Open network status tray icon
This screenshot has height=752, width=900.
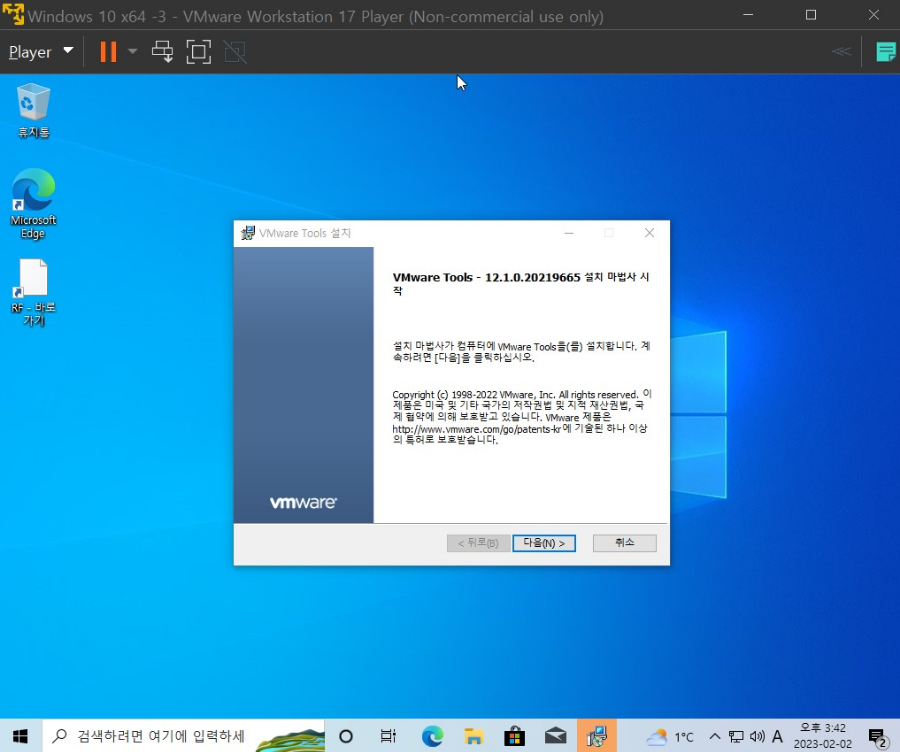coord(736,736)
